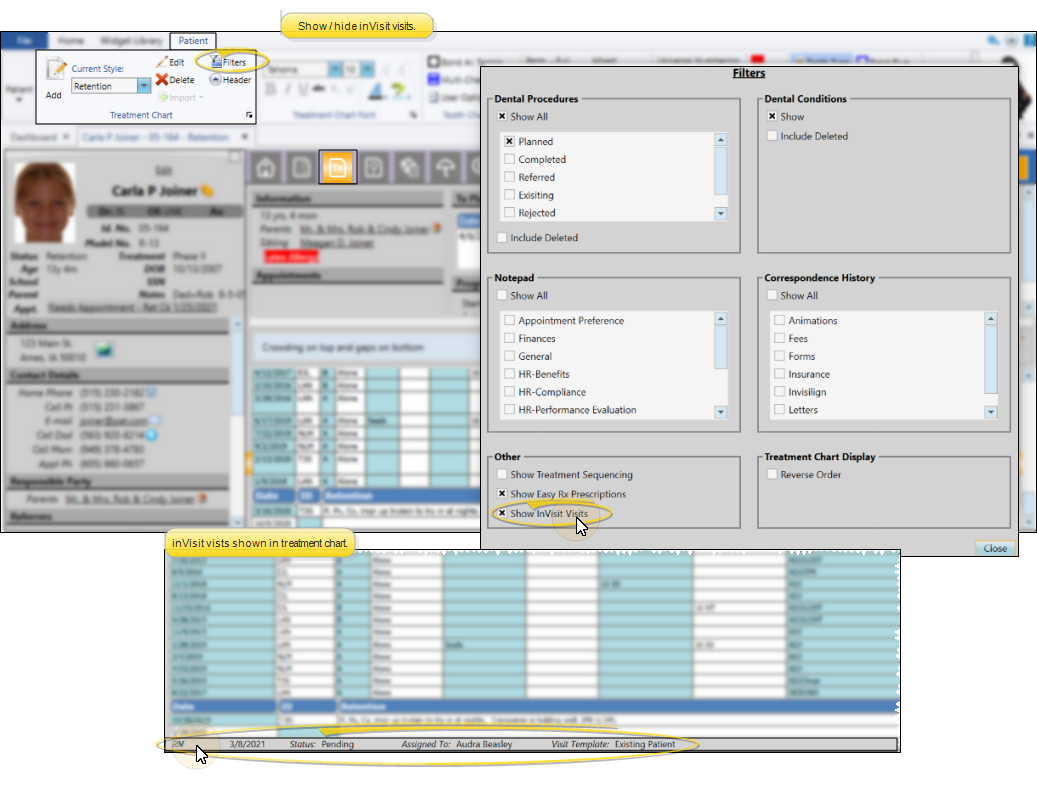Click the Edit link above patient name
The width and height of the screenshot is (1037, 789).
pyautogui.click(x=163, y=171)
